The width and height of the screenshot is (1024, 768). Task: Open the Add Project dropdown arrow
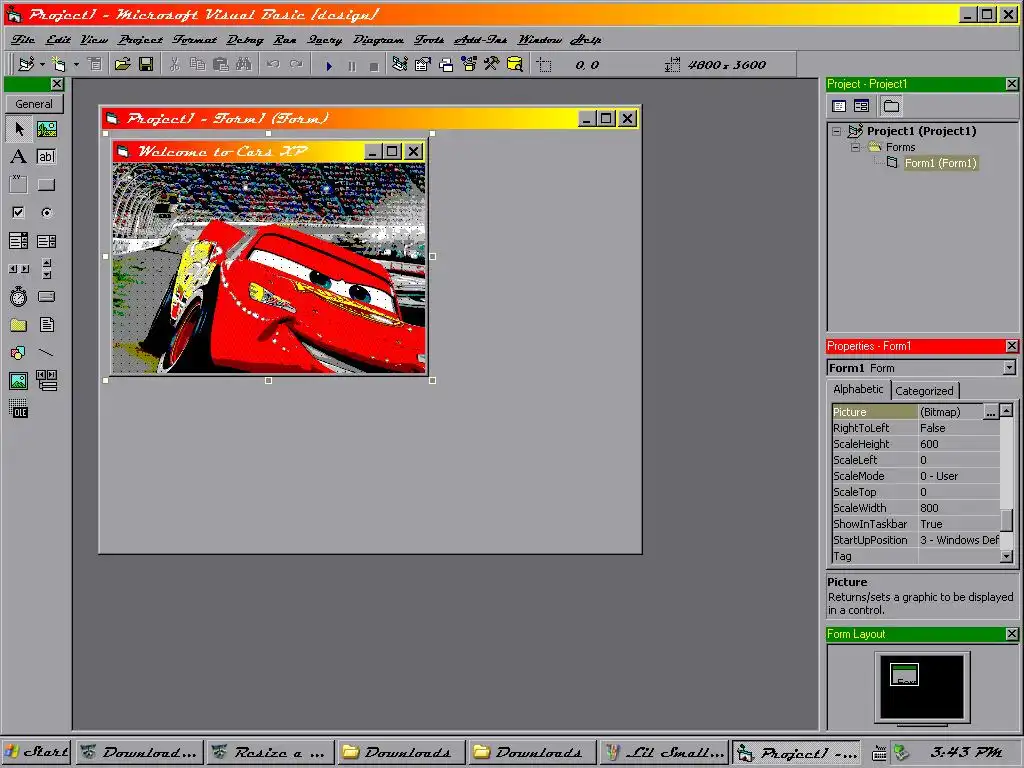(42, 64)
